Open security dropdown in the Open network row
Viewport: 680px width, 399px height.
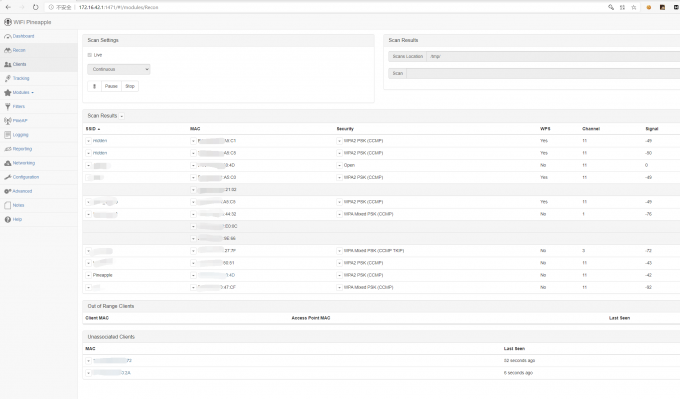pos(340,165)
